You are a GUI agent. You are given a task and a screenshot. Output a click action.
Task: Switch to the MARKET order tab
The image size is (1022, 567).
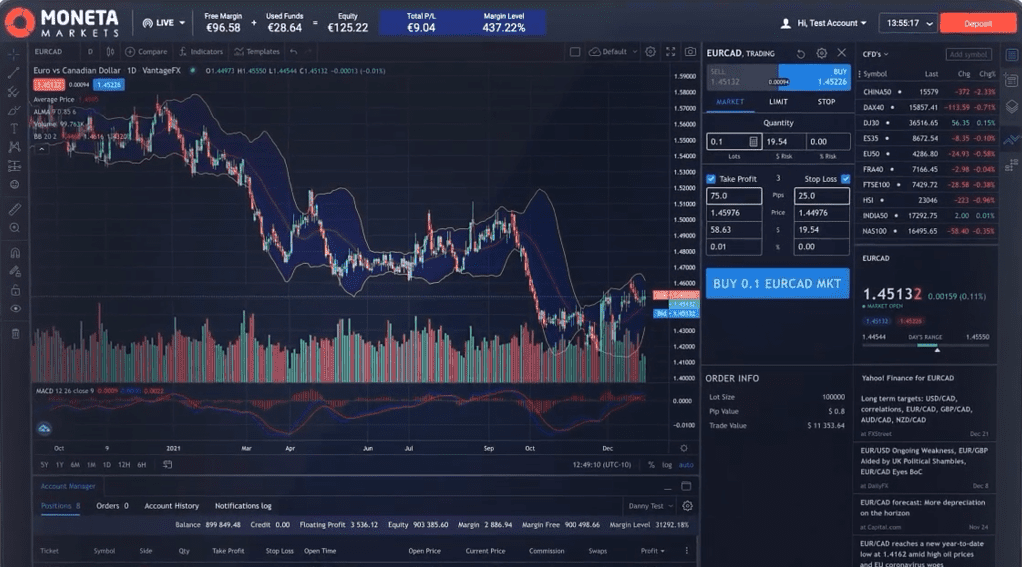tap(730, 102)
